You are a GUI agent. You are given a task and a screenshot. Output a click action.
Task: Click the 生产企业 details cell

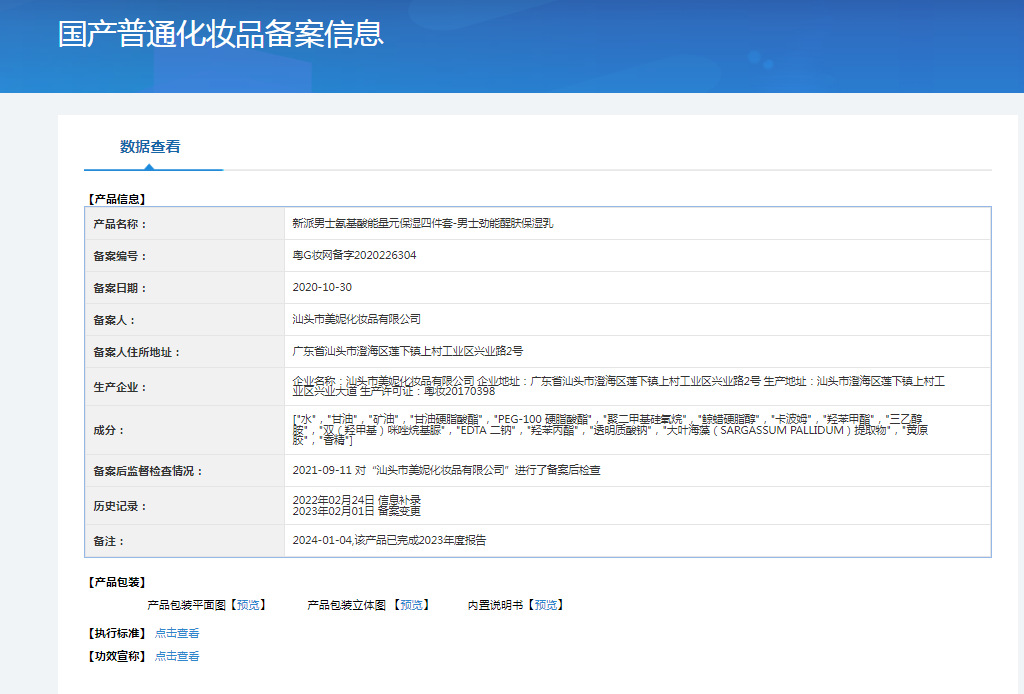[x=618, y=387]
